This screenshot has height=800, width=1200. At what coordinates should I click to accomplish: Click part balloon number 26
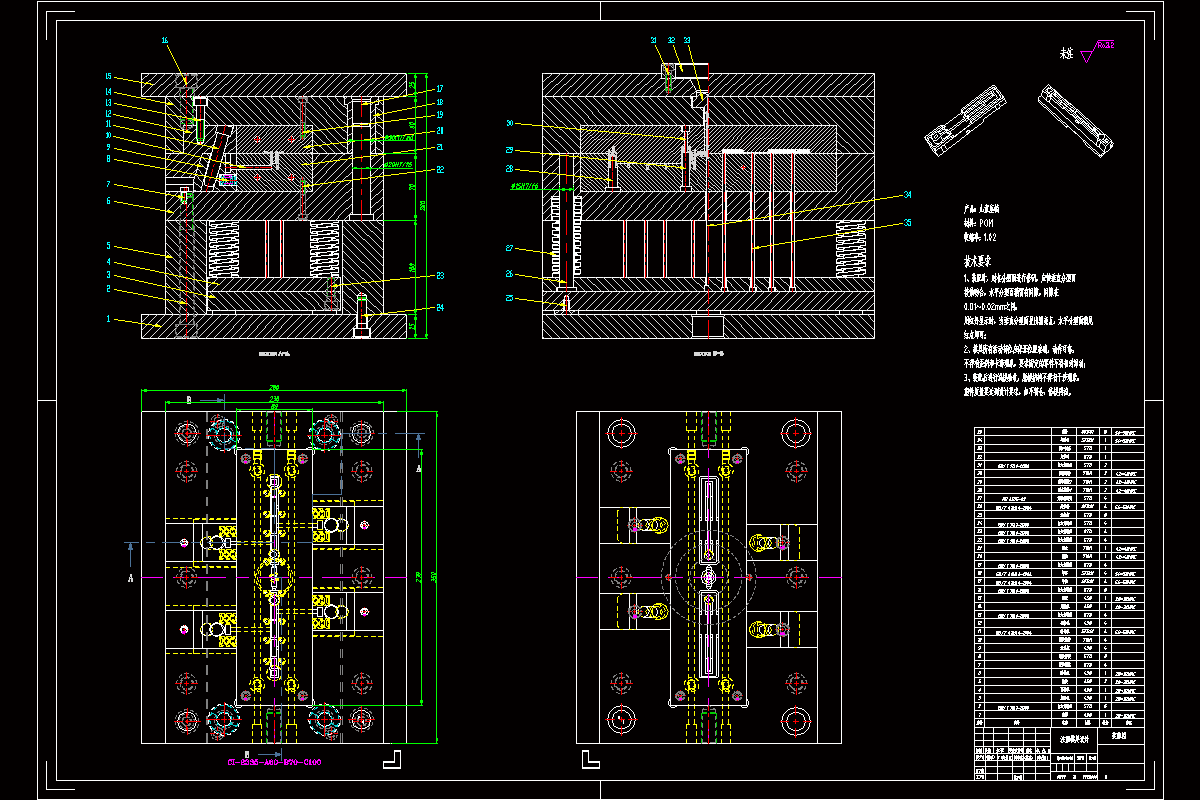click(509, 274)
